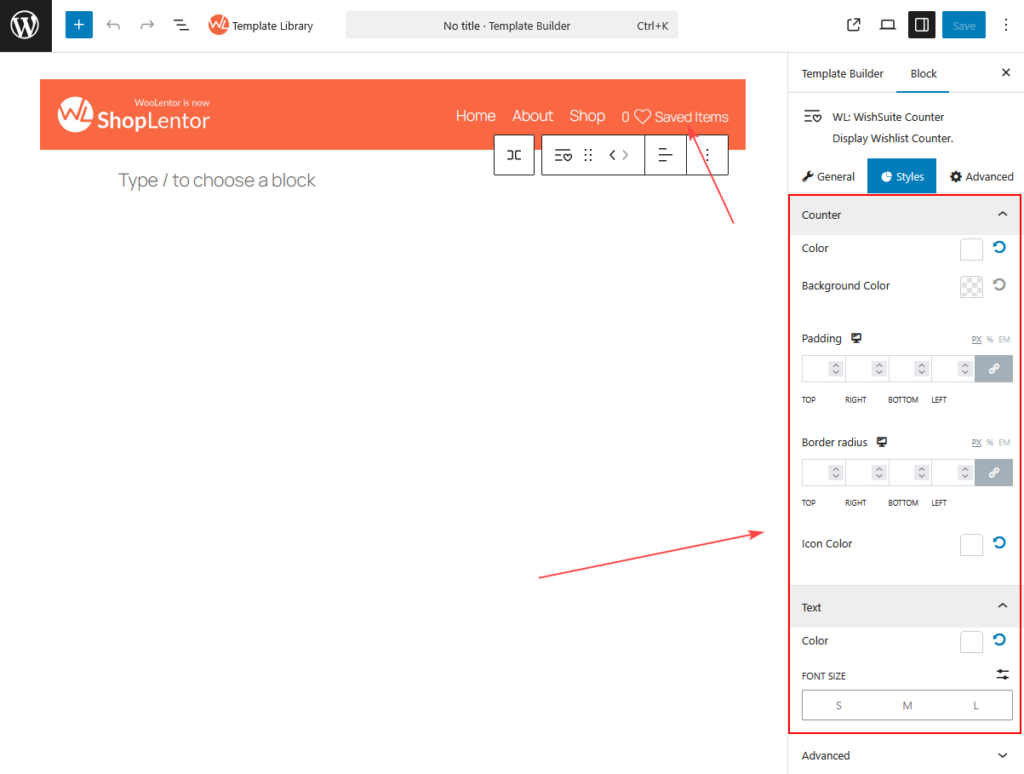Click the Save button
Viewport: 1024px width, 774px height.
(x=963, y=25)
